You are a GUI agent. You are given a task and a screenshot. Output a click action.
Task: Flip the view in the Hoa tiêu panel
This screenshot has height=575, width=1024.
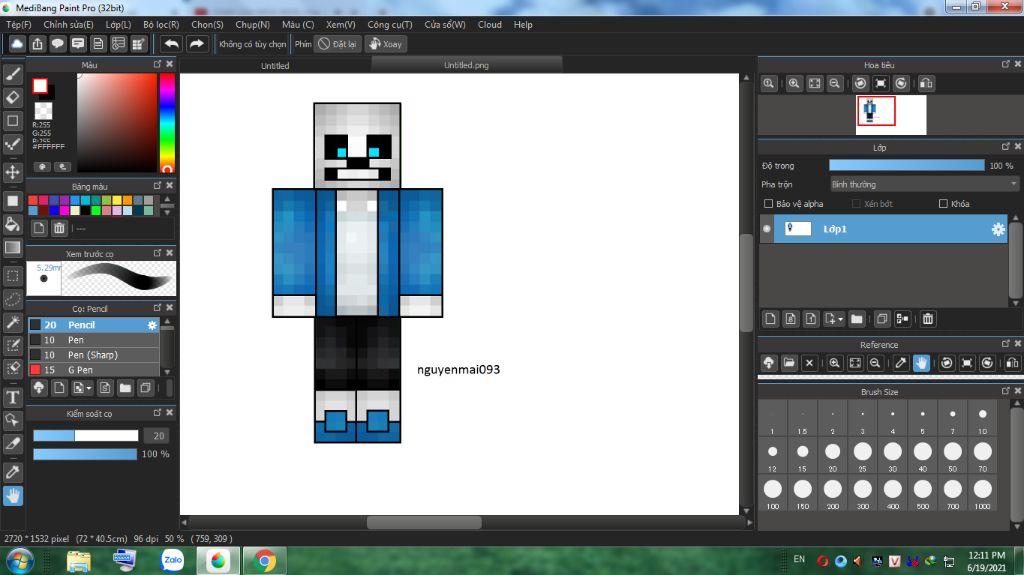926,84
